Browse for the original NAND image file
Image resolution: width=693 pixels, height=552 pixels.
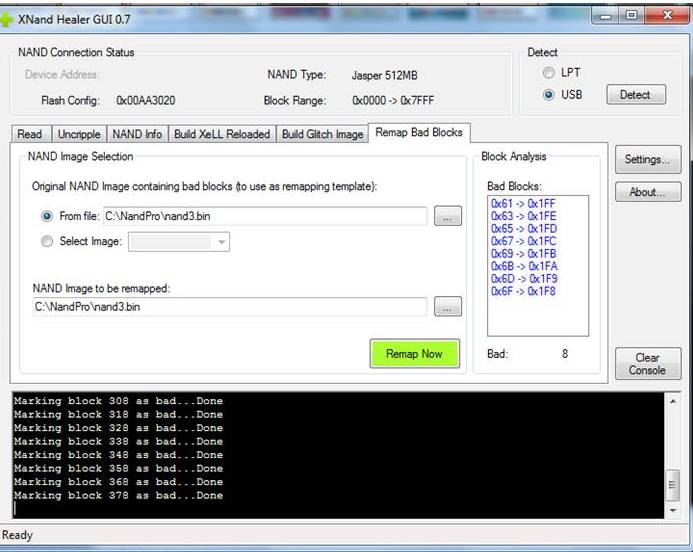[448, 216]
